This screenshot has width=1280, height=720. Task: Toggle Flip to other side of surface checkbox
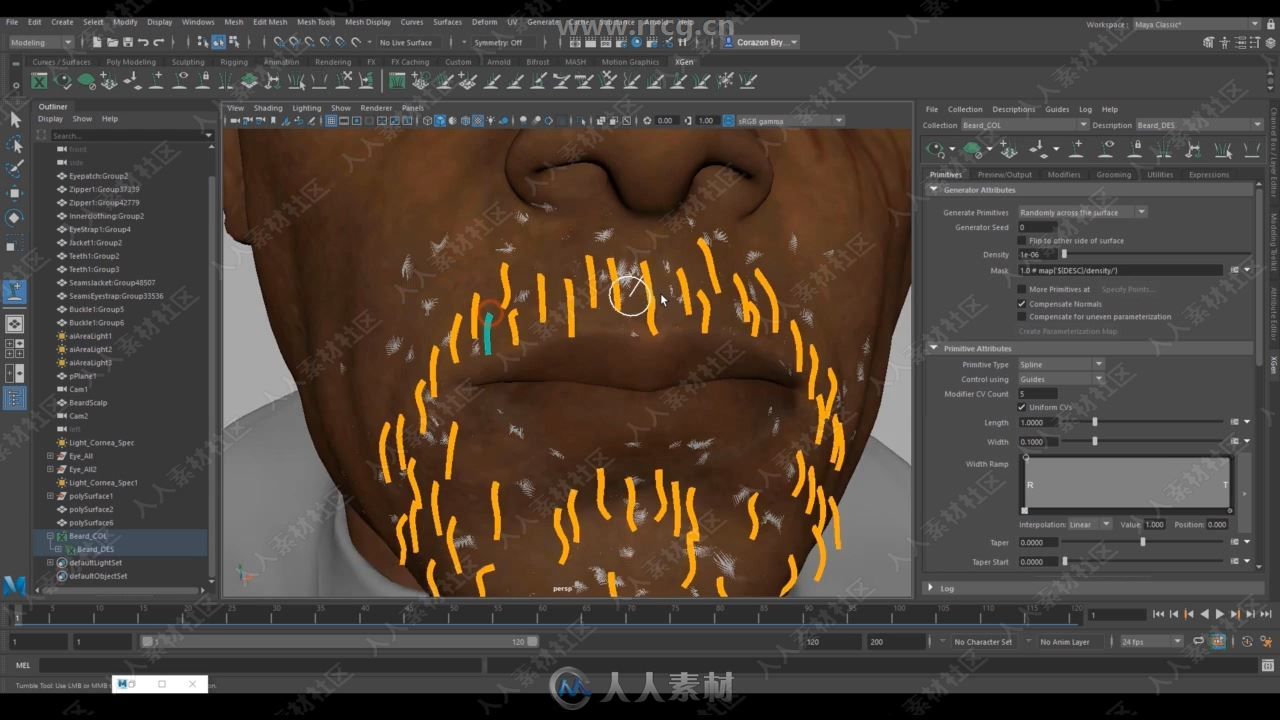(1021, 240)
